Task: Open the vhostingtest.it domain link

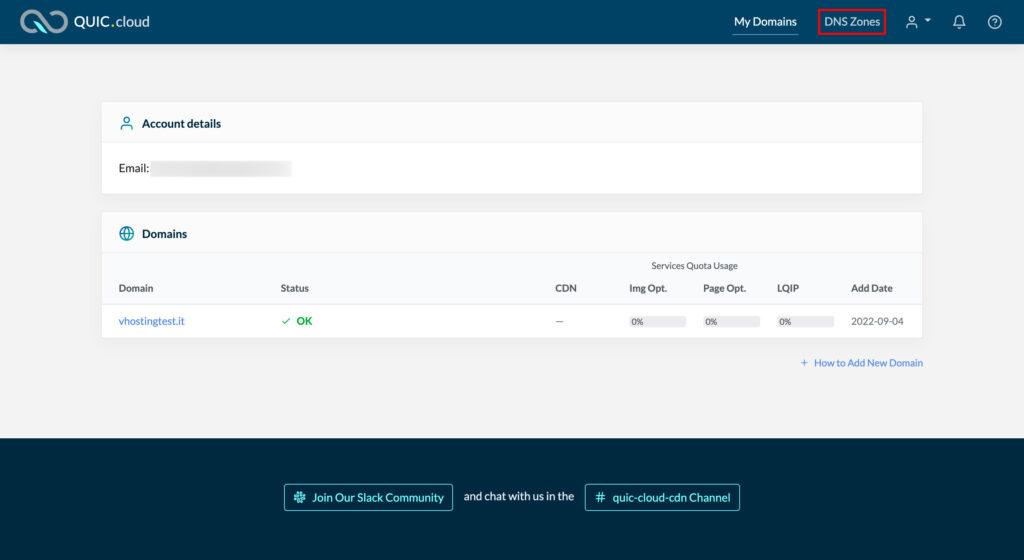Action: point(152,321)
